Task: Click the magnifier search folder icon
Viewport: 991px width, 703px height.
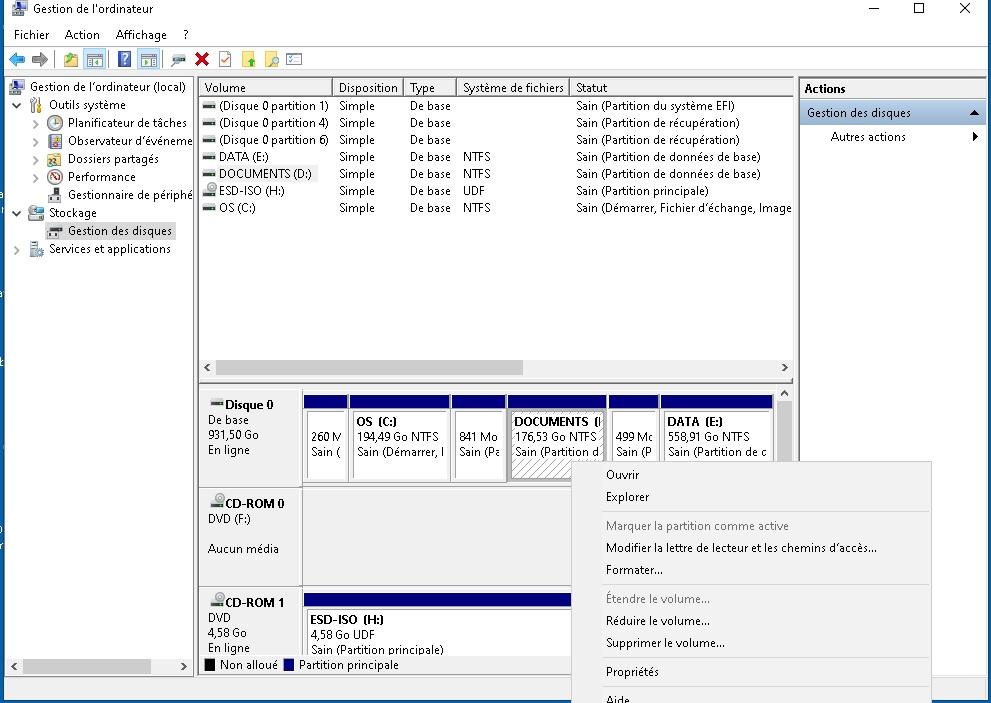Action: pos(271,60)
